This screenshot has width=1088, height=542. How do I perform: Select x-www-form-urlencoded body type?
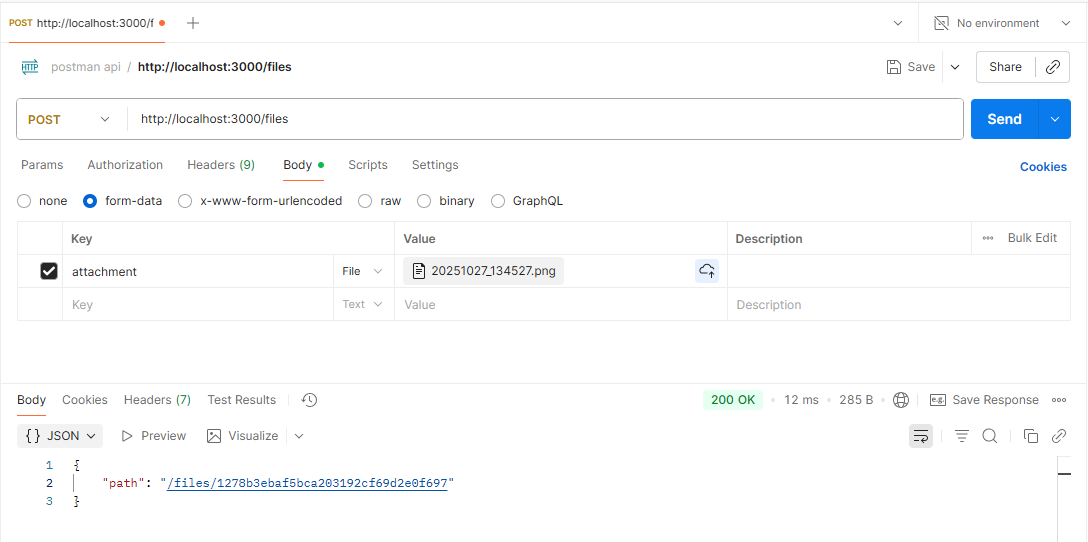pos(185,201)
